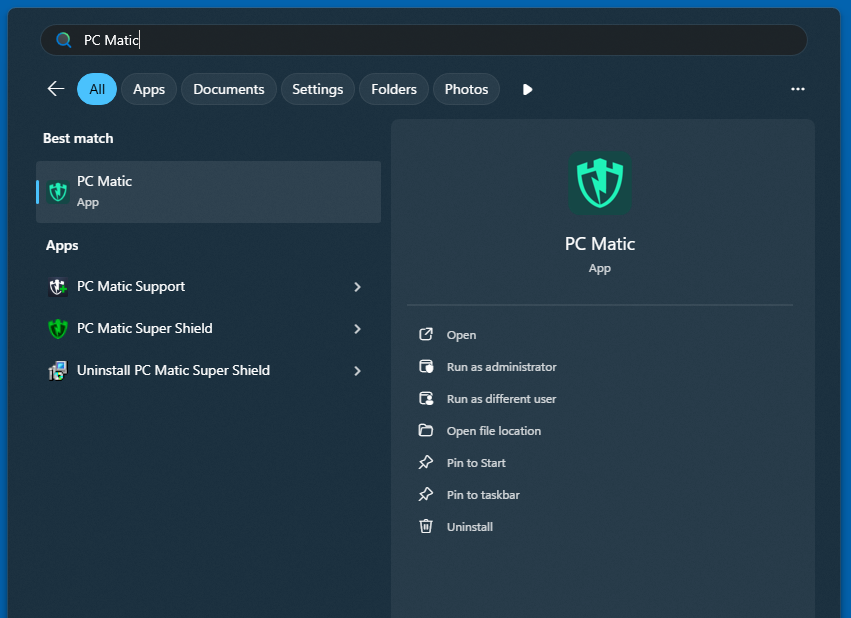Select the All filter tab
The image size is (851, 618).
click(x=97, y=89)
